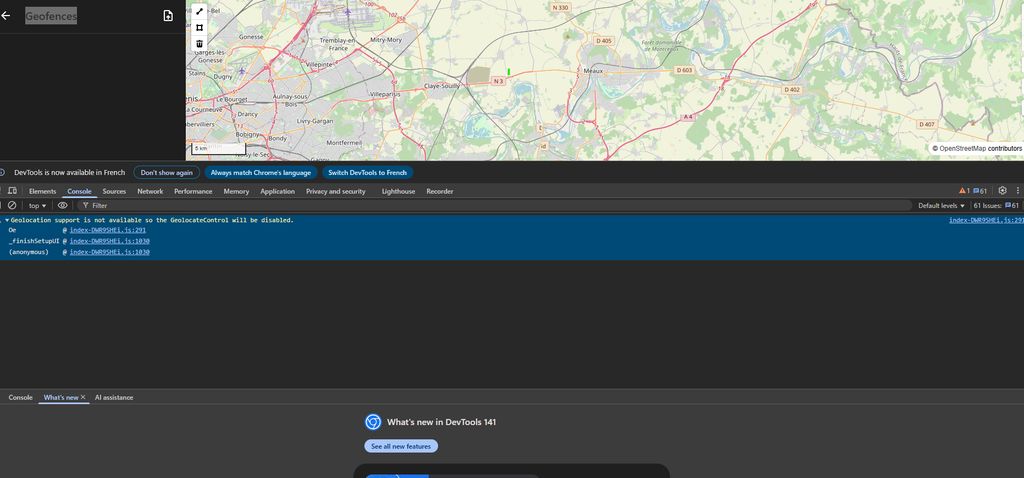Viewport: 1024px width, 478px height.
Task: Open the Sources tab
Action: click(x=114, y=191)
